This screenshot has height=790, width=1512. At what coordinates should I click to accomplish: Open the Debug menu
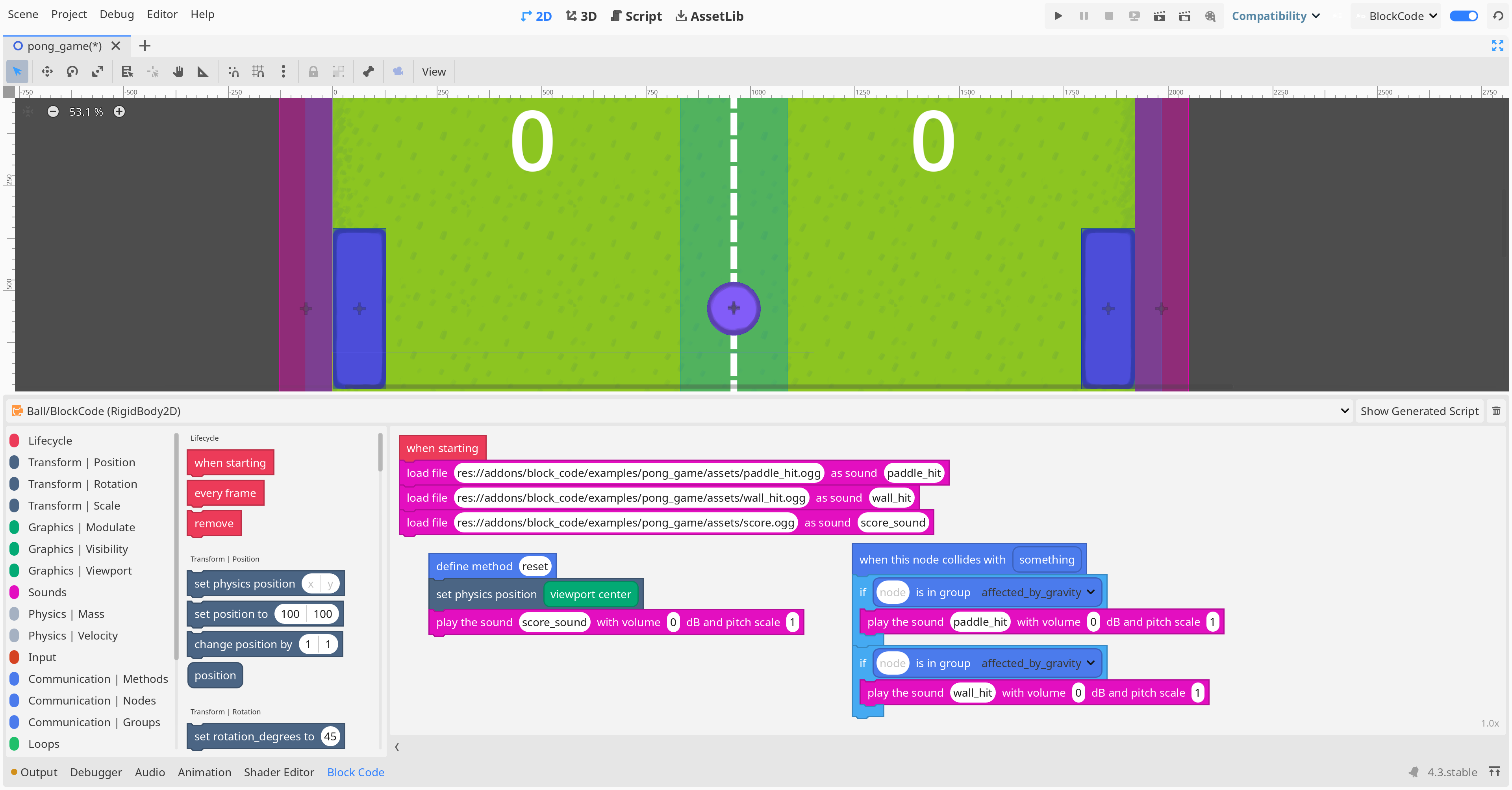point(116,14)
